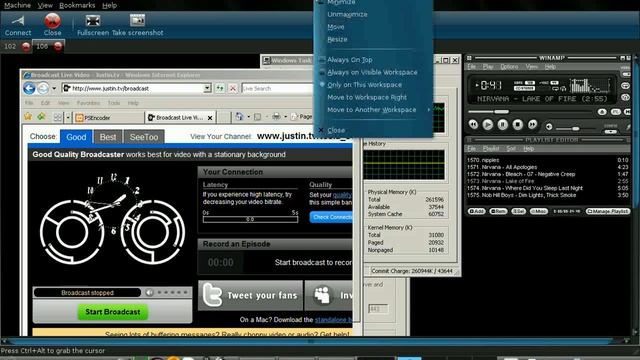Select Only on This Workspace option

click(364, 85)
